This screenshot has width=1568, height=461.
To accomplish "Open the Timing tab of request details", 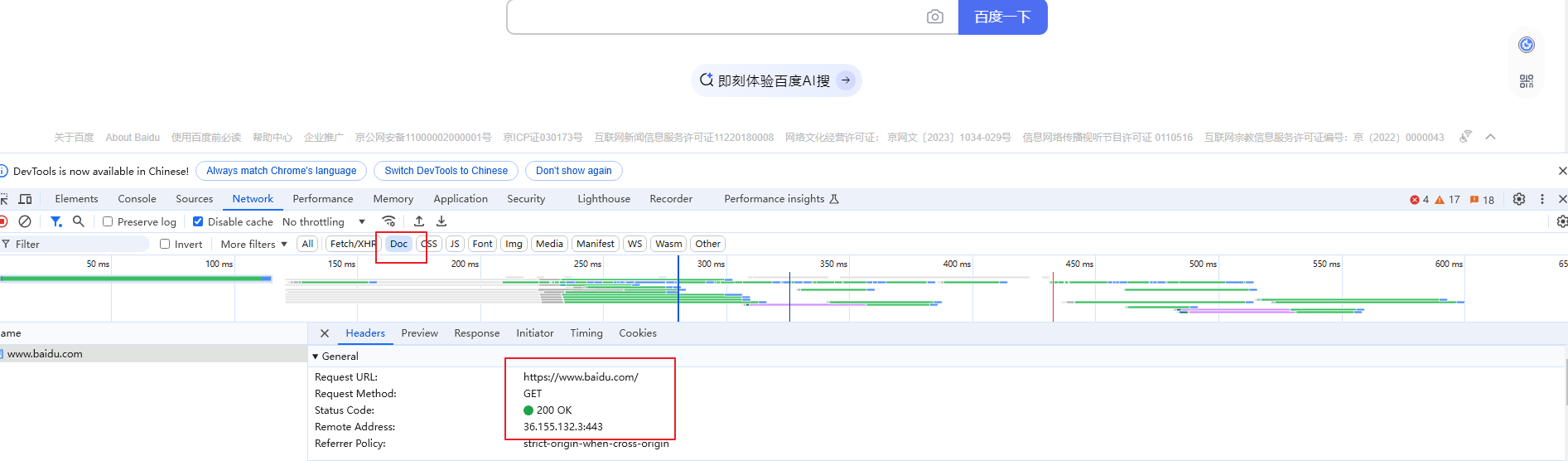I will 586,333.
